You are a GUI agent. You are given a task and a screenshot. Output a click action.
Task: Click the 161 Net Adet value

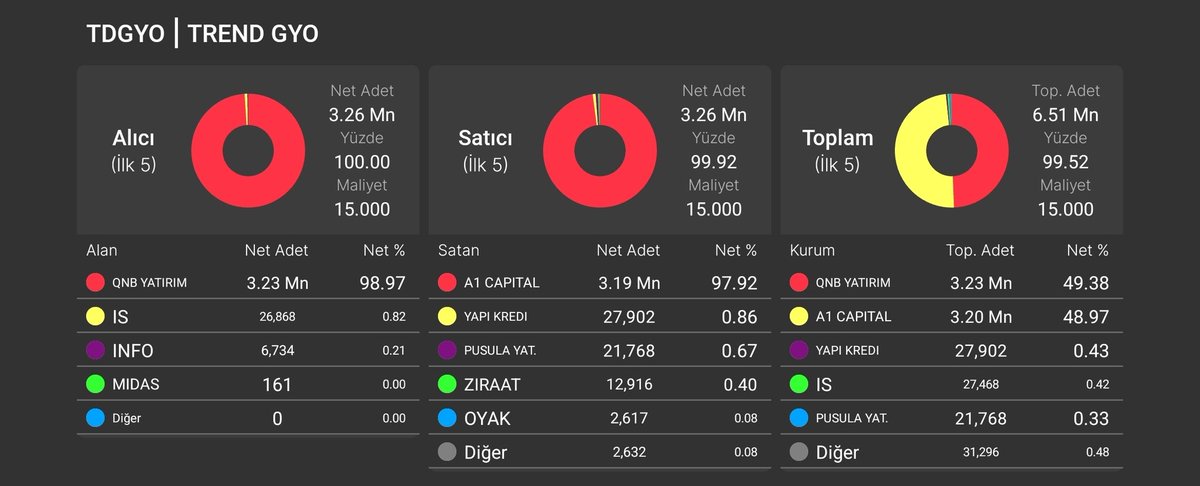coord(277,385)
